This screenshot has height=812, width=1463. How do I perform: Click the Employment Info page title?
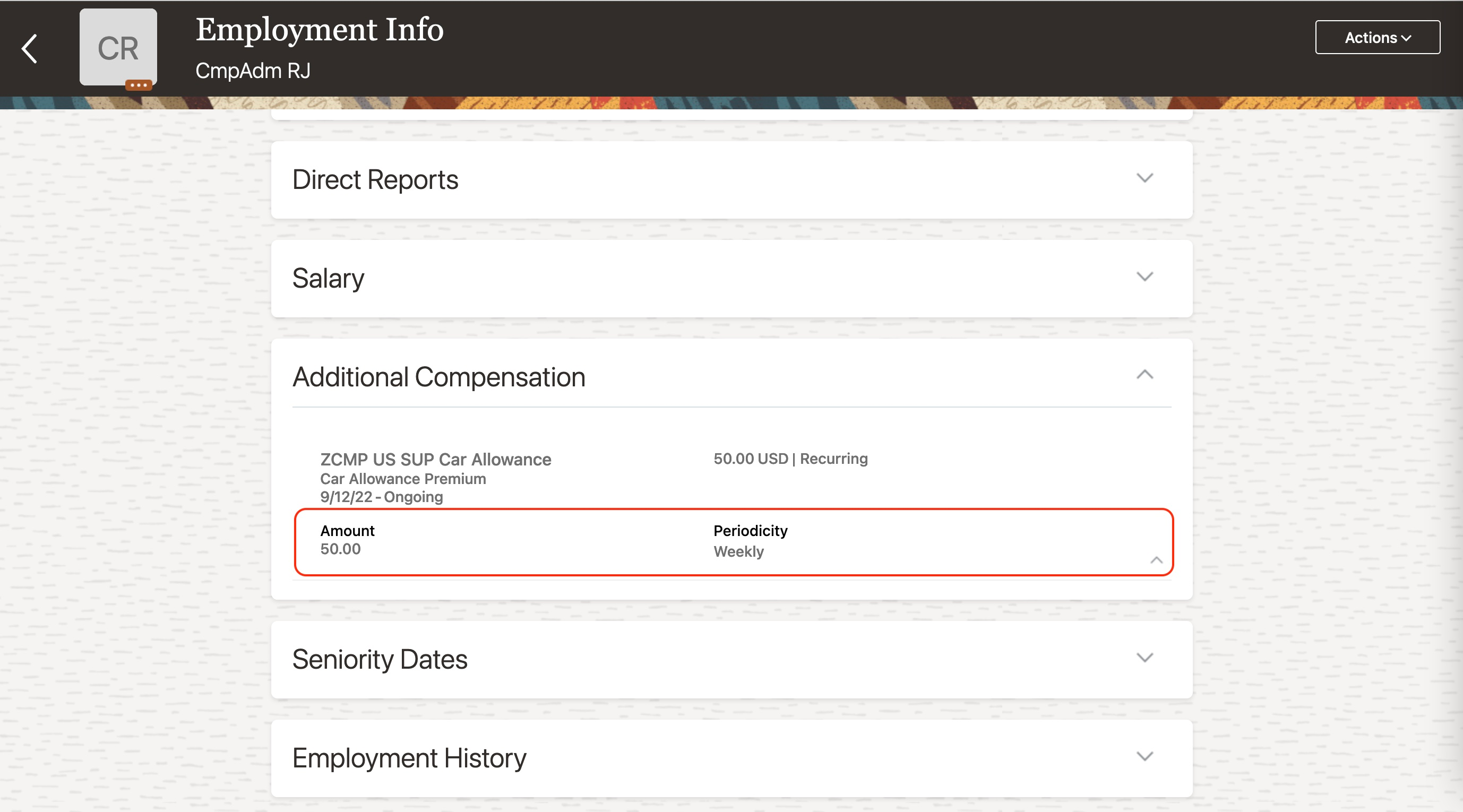click(319, 30)
